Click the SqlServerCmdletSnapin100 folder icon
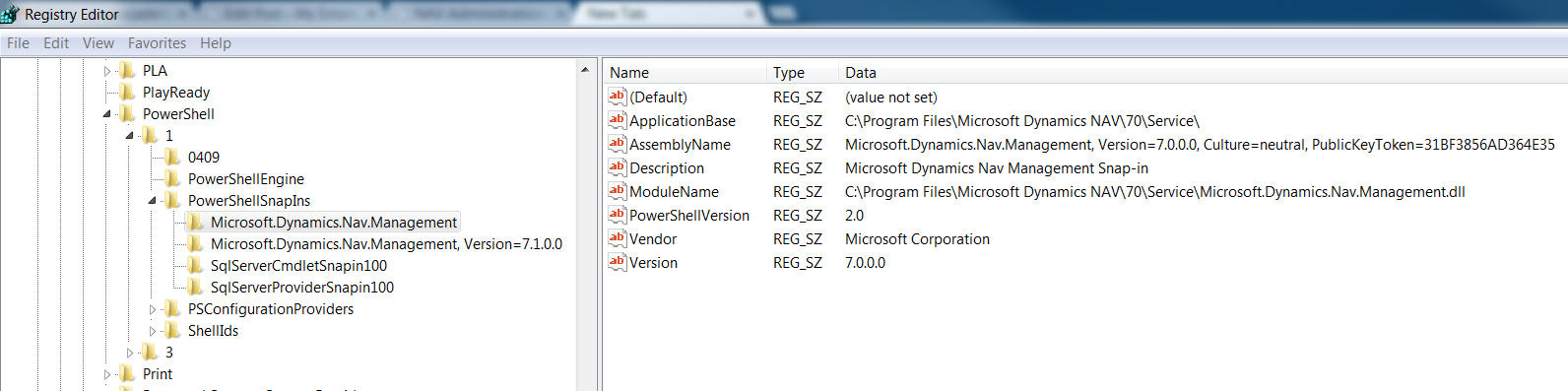This screenshot has width=1568, height=391. (195, 266)
